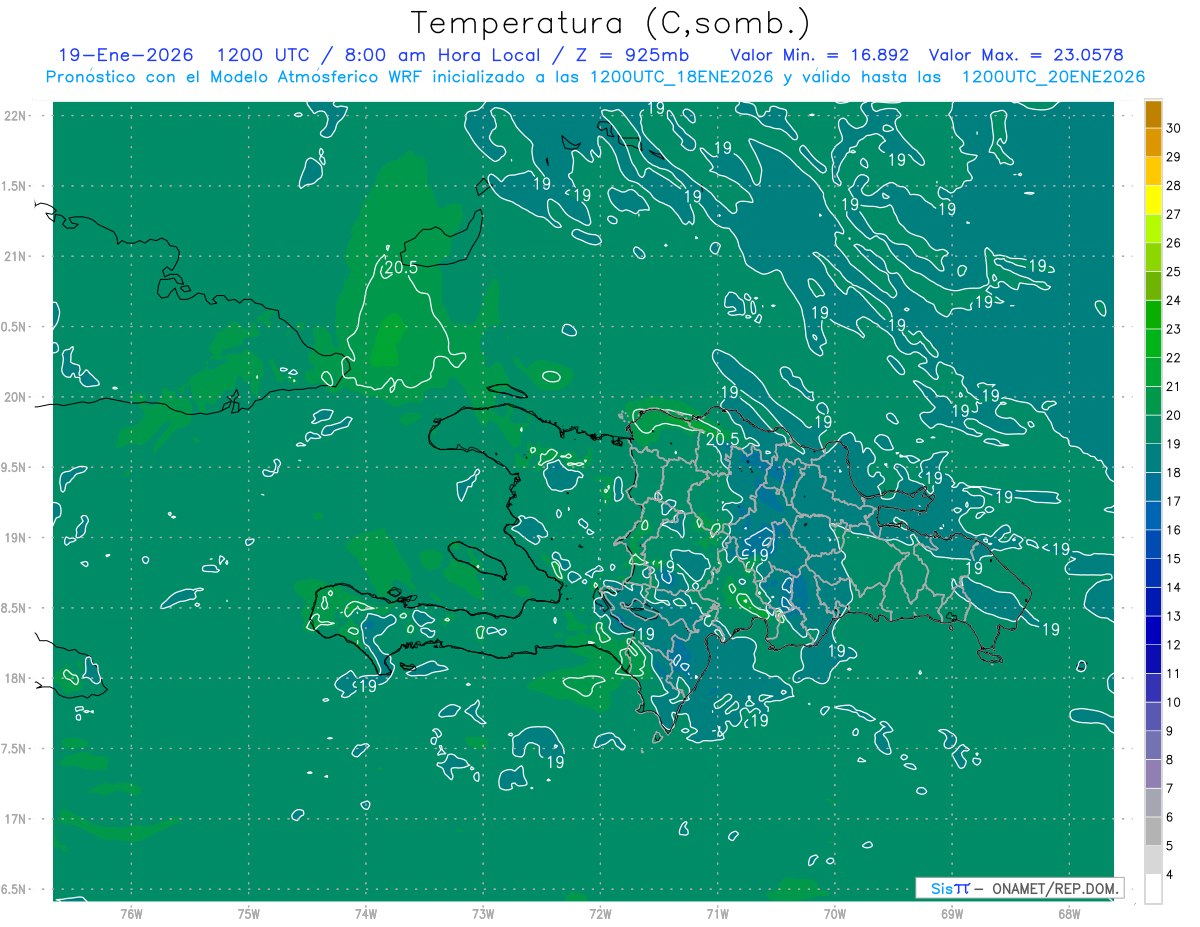Click the grey legend swatch between 5 and 6
1200x927 pixels.
point(1153,833)
